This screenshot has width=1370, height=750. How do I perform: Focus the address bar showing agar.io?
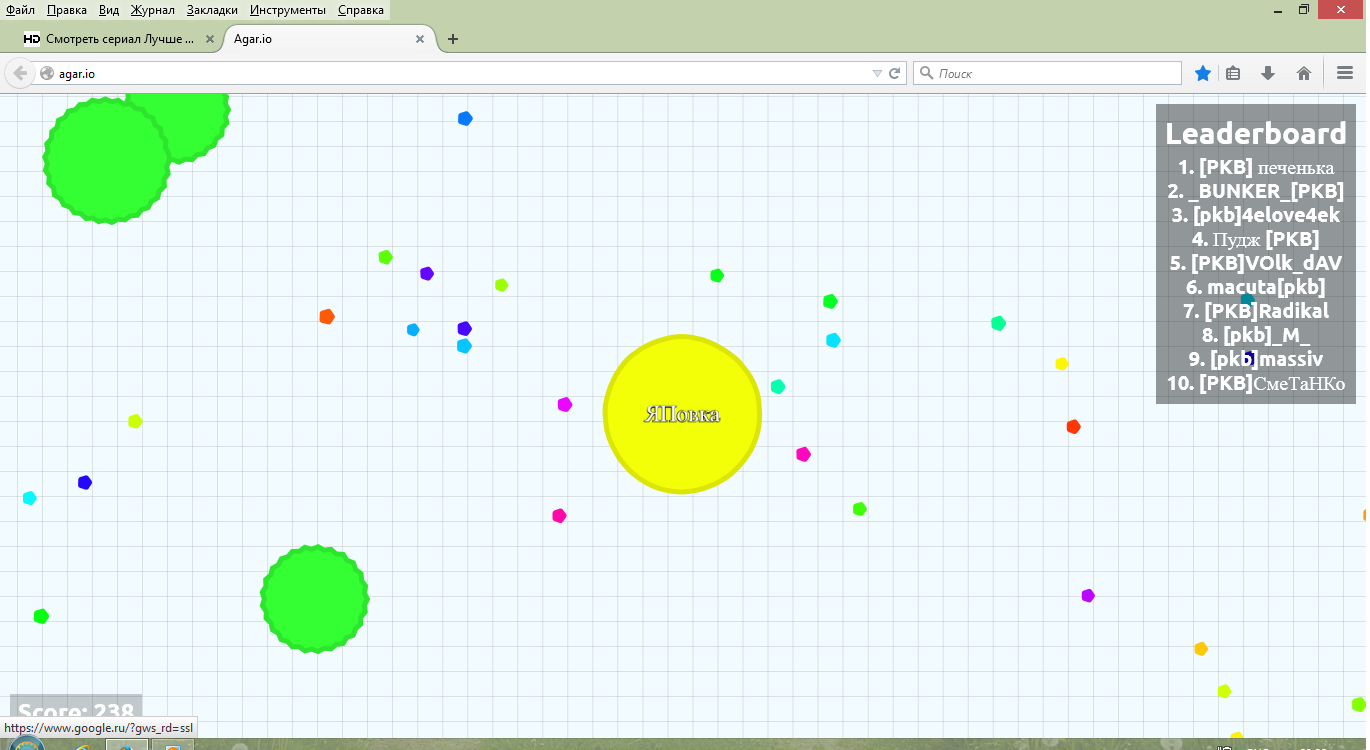[x=460, y=73]
